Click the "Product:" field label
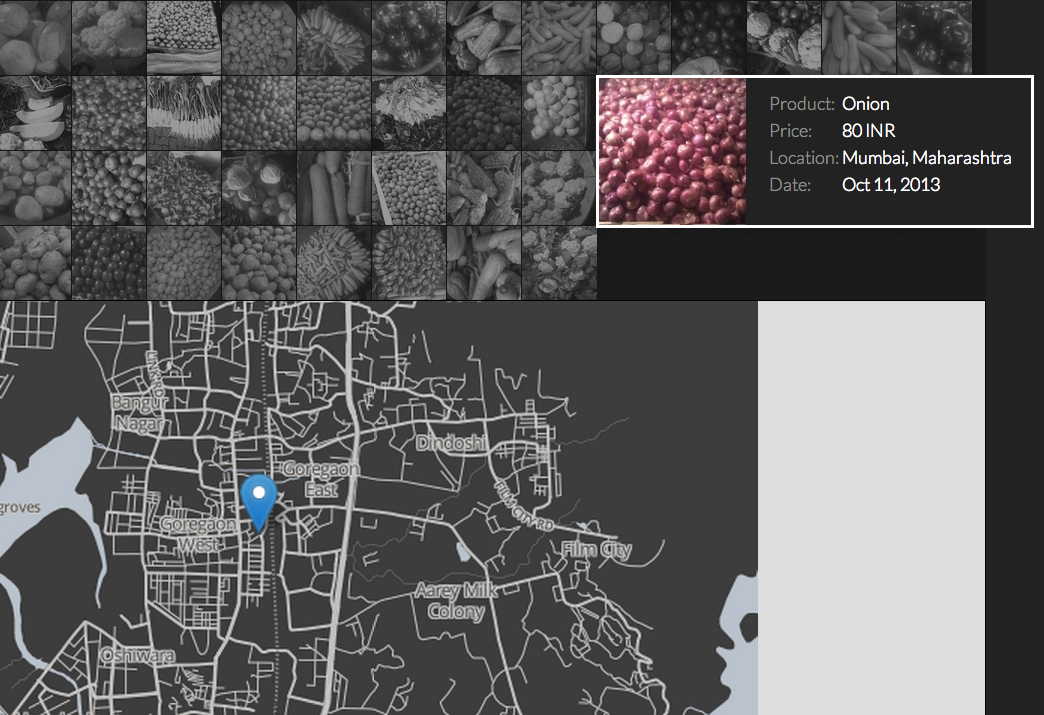The image size is (1044, 715). click(802, 104)
